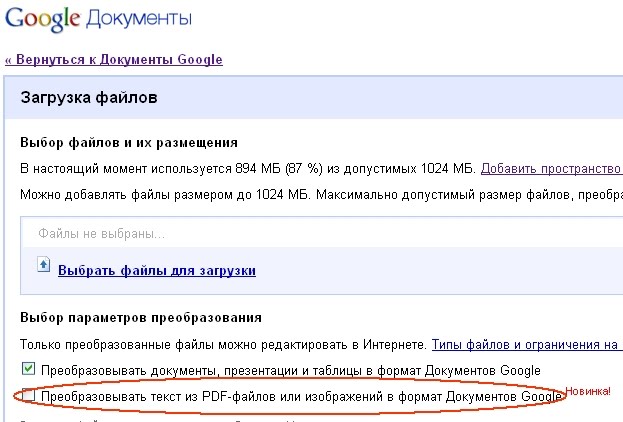Click the text «Только преобразованные файлы можно редактировать»

click(185, 344)
